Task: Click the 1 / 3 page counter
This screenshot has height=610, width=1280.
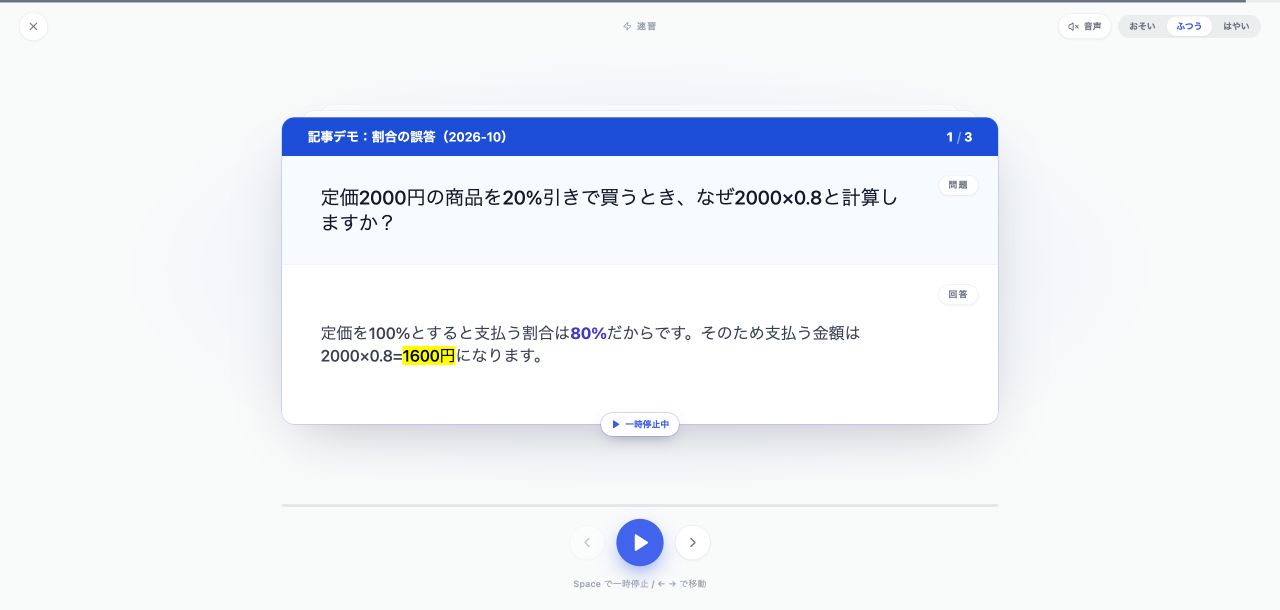Action: point(959,137)
